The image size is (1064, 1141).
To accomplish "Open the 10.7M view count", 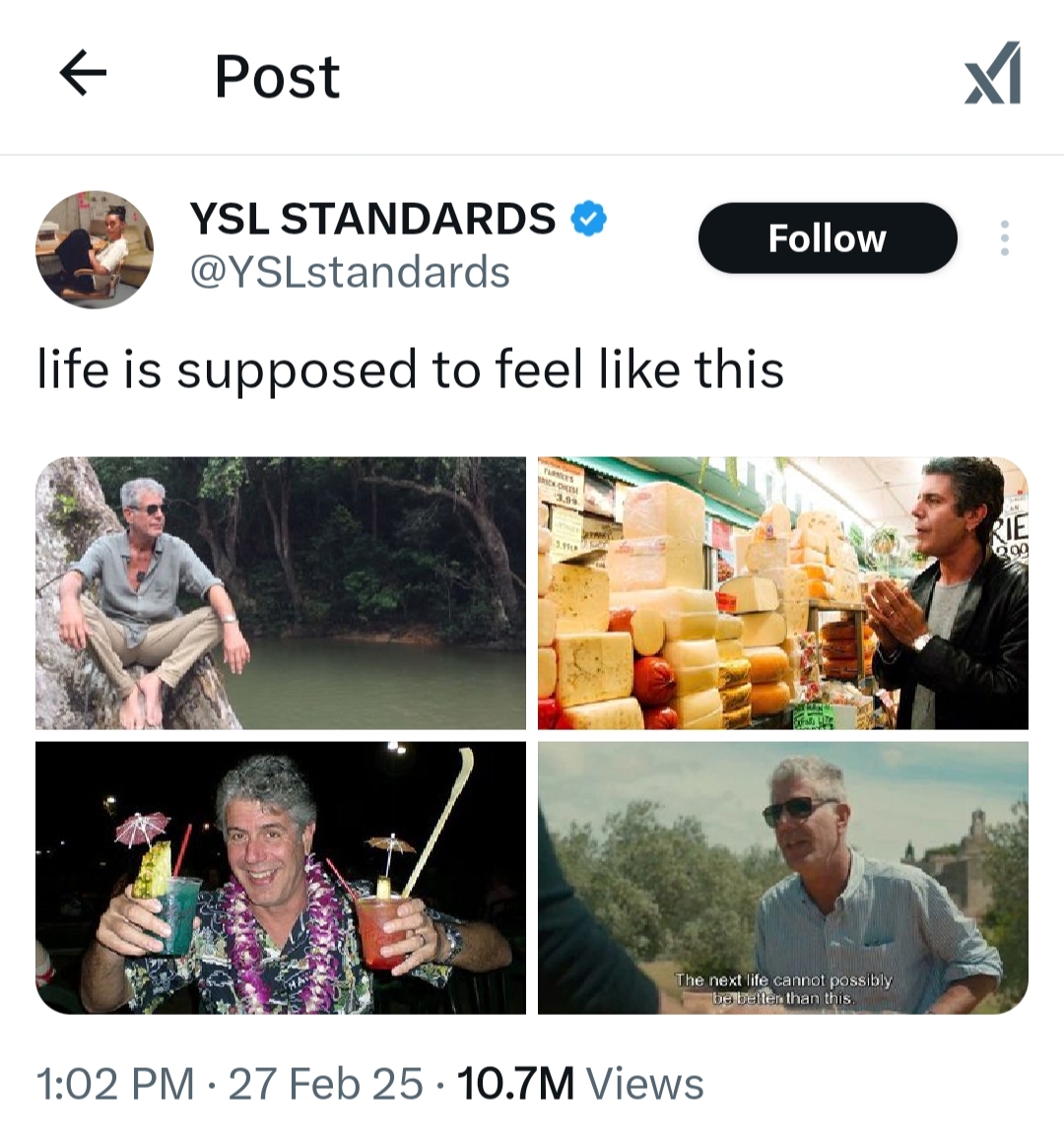I will 515,1084.
